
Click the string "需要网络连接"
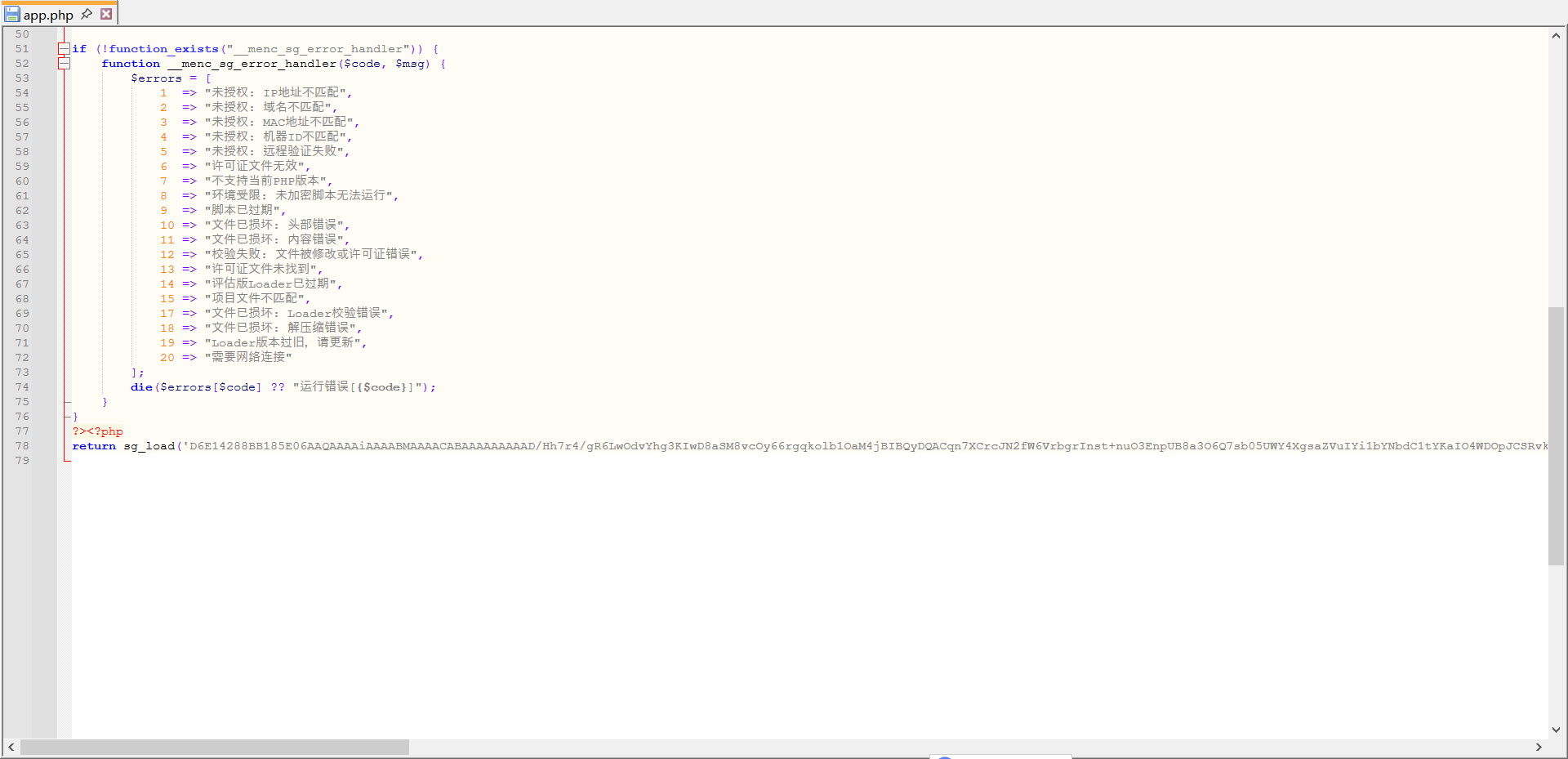[248, 358]
